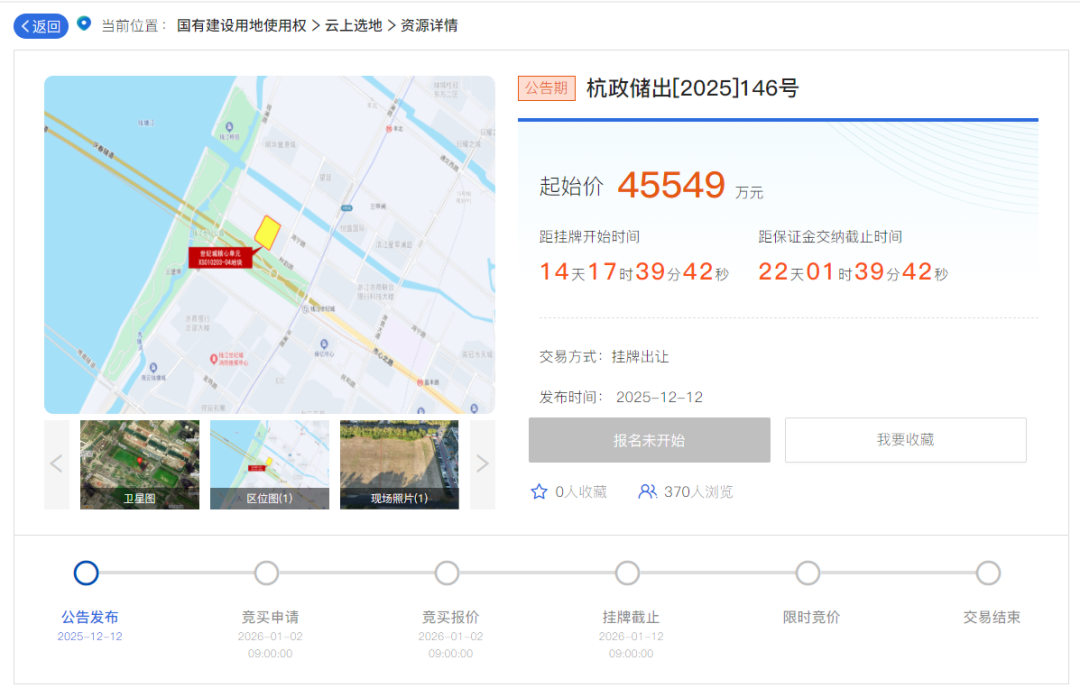This screenshot has width=1080, height=688.
Task: Toggle the collection star near 0人收藏
Action: point(540,491)
